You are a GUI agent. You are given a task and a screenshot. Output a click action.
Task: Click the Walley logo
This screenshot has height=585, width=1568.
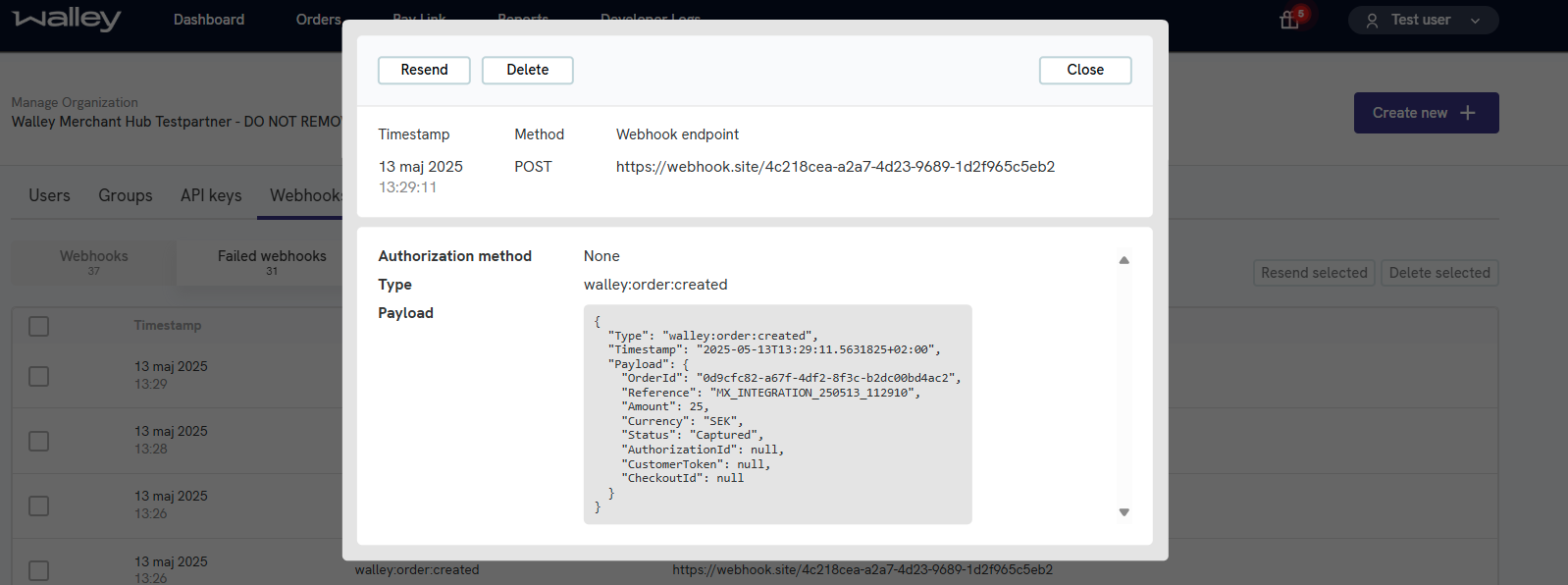click(67, 20)
